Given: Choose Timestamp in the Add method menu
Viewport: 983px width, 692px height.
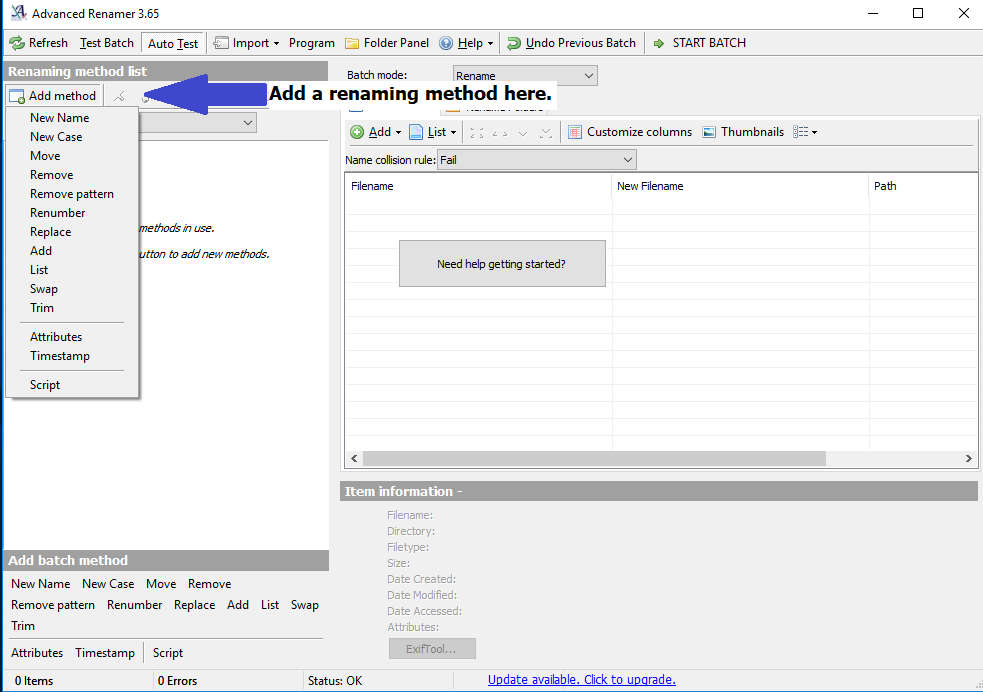Looking at the screenshot, I should 60,356.
